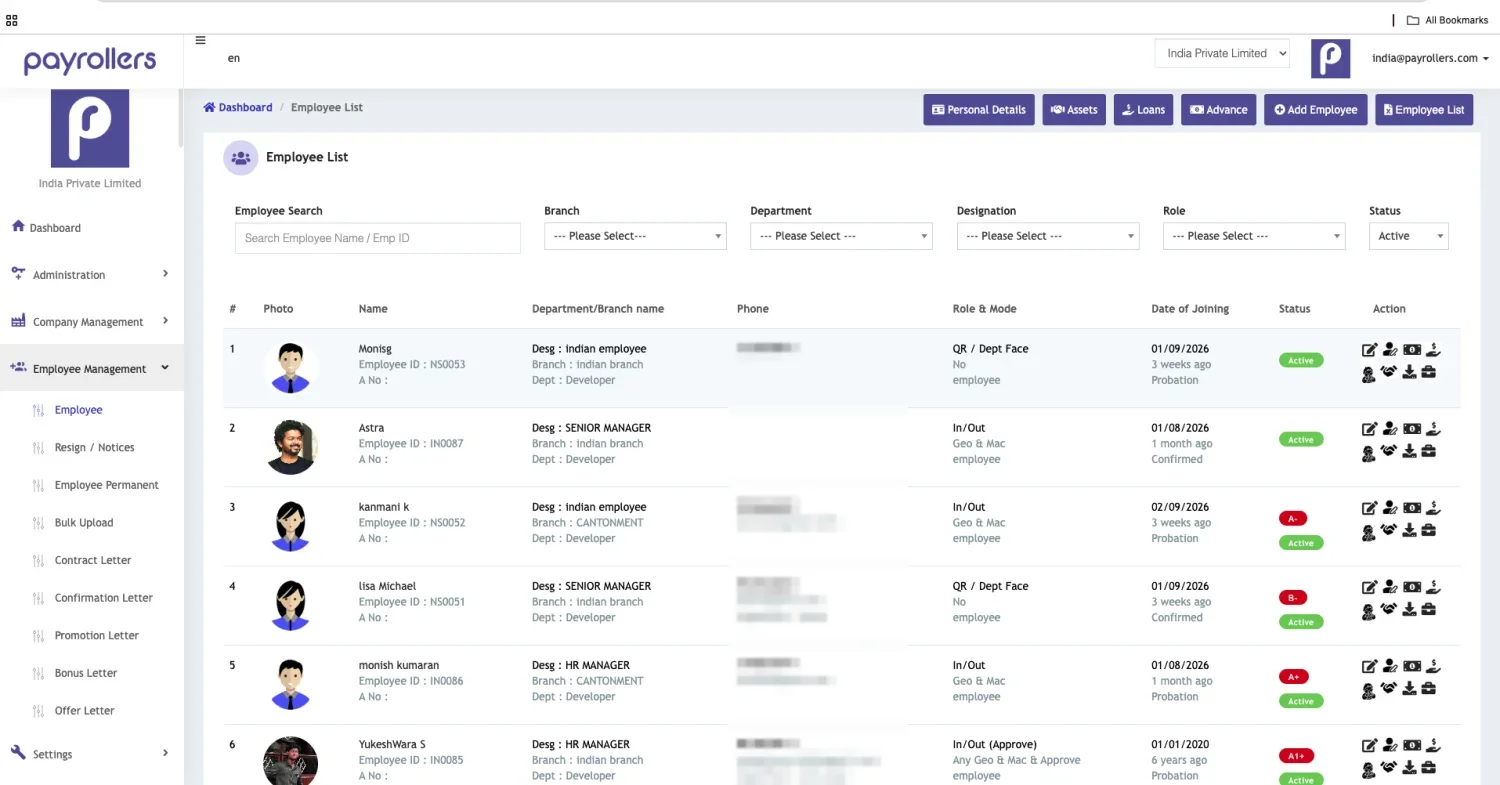The height and width of the screenshot is (785, 1500).
Task: Click the download icon in monish kumaran's row
Action: click(x=1409, y=688)
